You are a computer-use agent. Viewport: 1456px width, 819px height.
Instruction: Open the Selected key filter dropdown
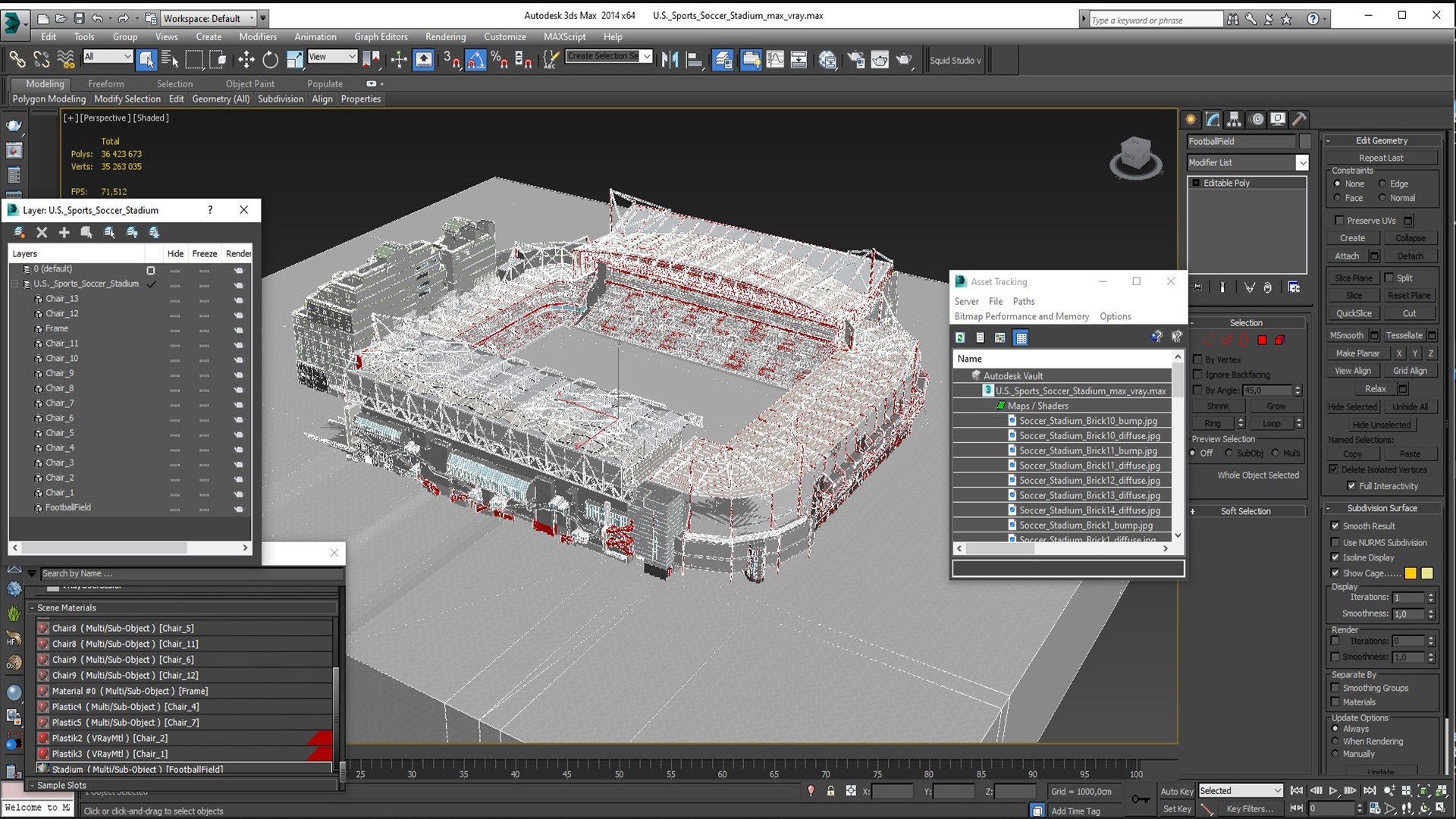[x=1240, y=791]
